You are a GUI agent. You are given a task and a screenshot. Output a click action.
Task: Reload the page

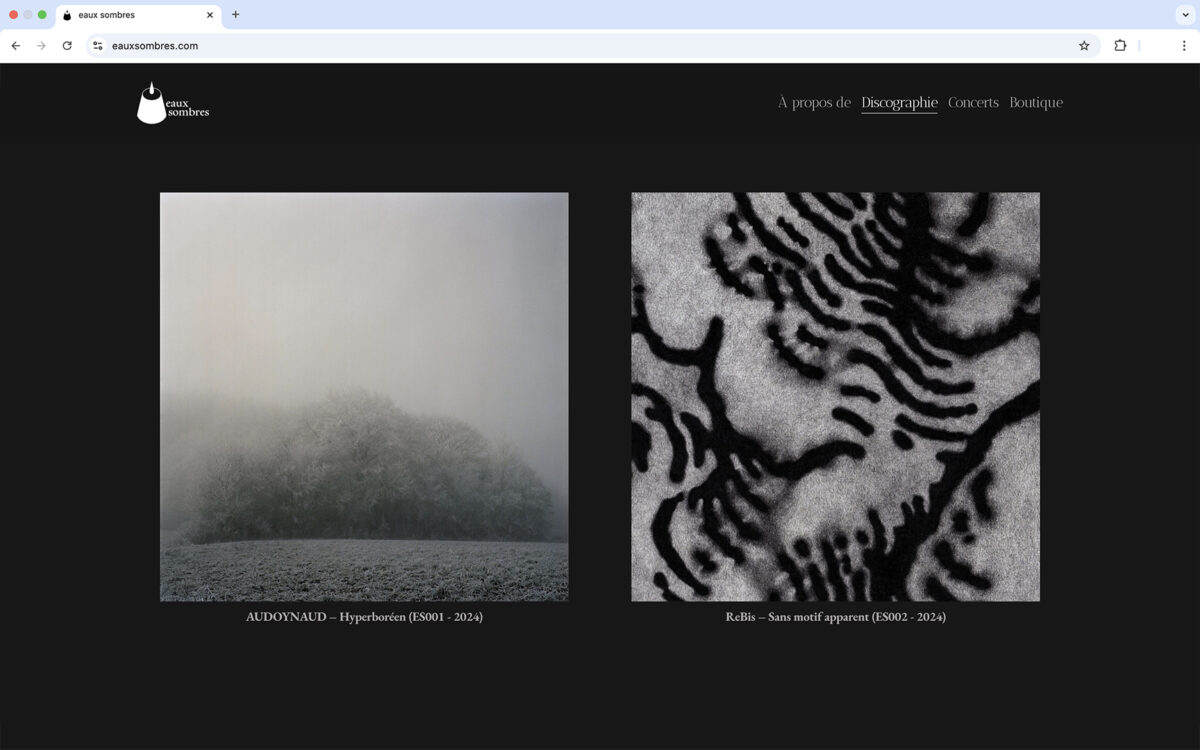67,46
